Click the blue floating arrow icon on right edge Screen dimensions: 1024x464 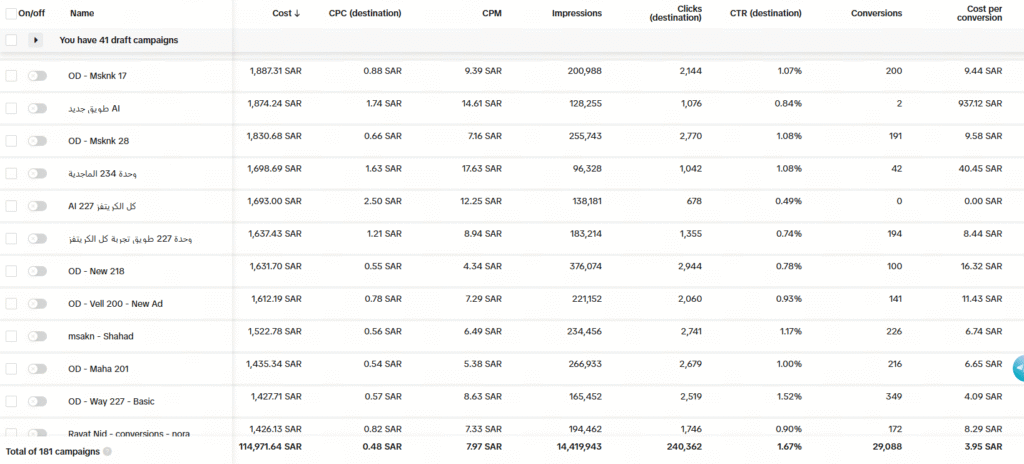click(x=1018, y=368)
